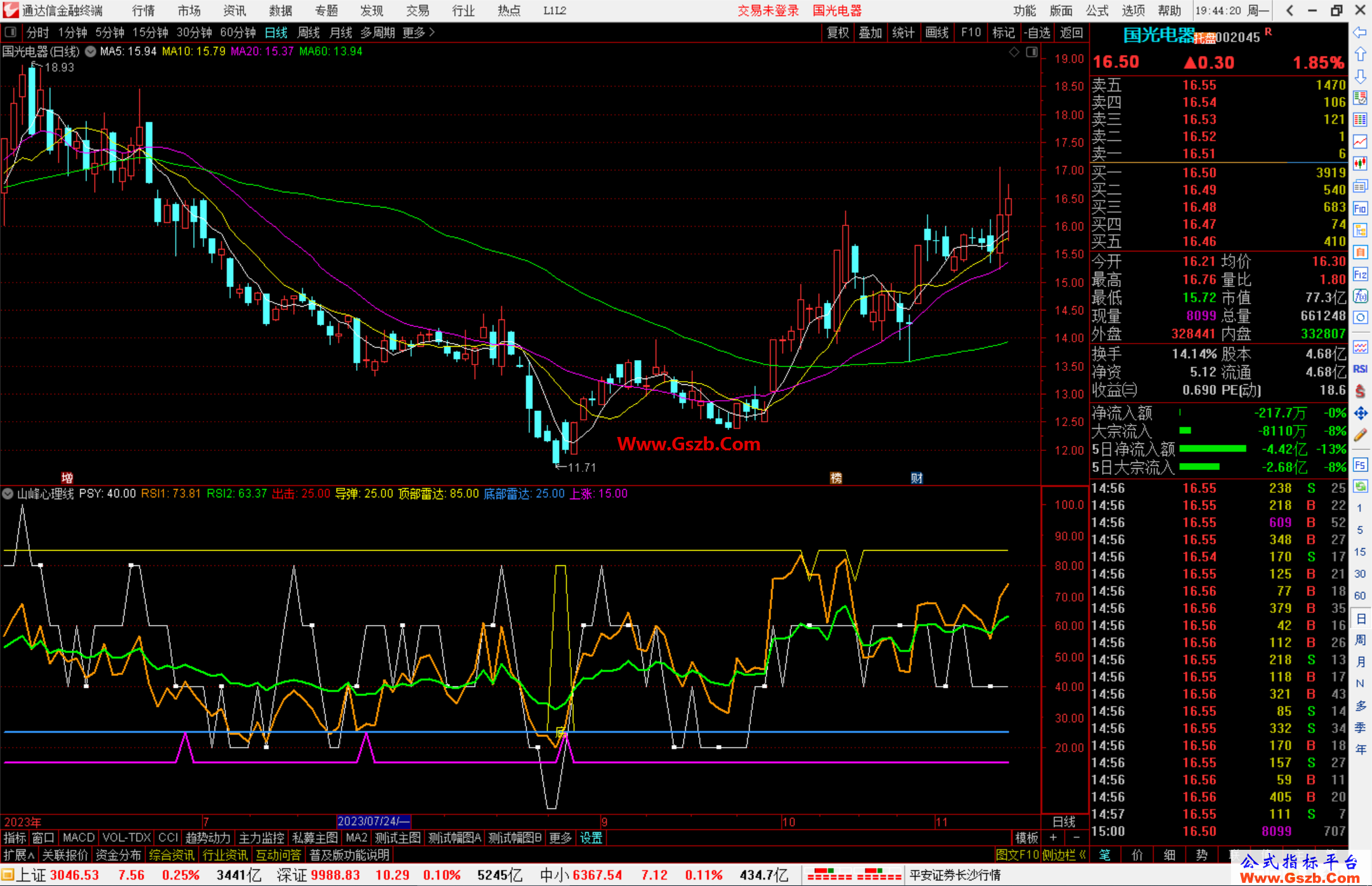Switch to 15 minute period in right sidebar
Viewport: 1372px width, 886px height.
pyautogui.click(x=1360, y=552)
